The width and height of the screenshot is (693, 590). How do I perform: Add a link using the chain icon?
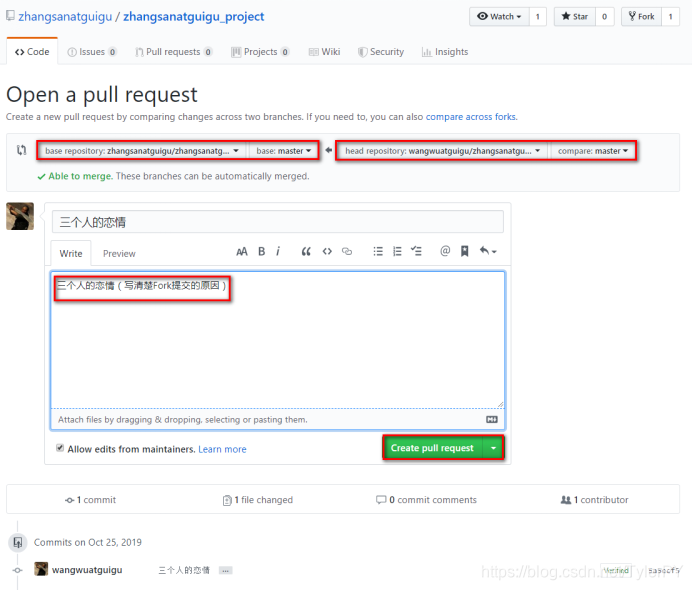point(347,252)
